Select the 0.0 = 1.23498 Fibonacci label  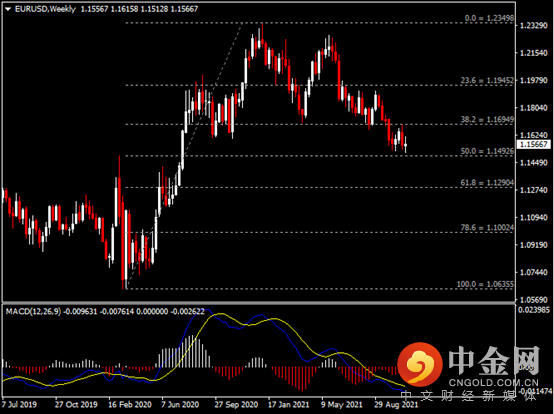click(489, 18)
